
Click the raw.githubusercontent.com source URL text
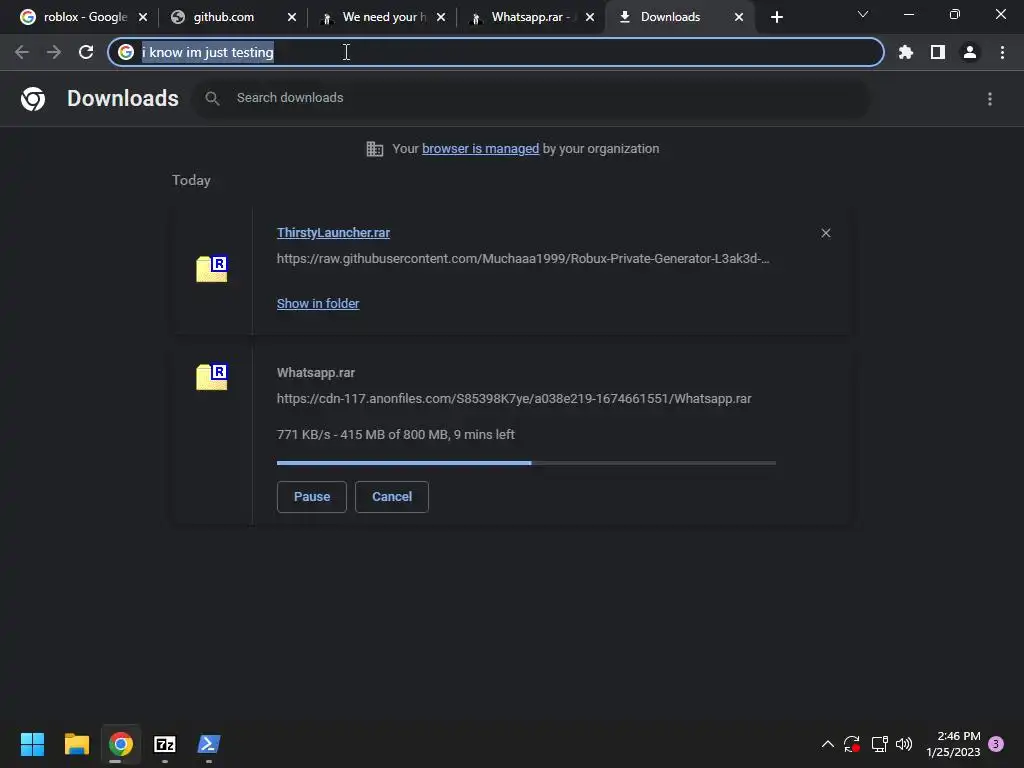pyautogui.click(x=522, y=259)
